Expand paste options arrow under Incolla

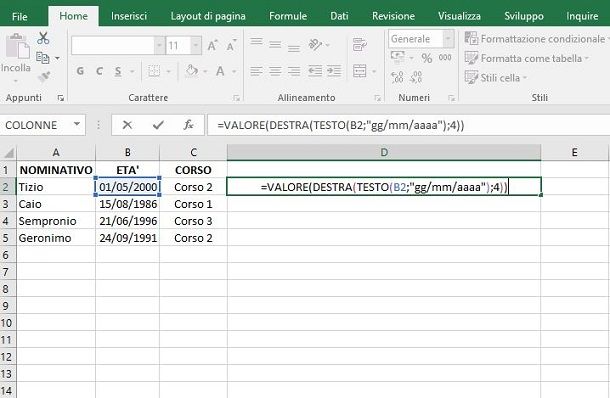coord(16,81)
